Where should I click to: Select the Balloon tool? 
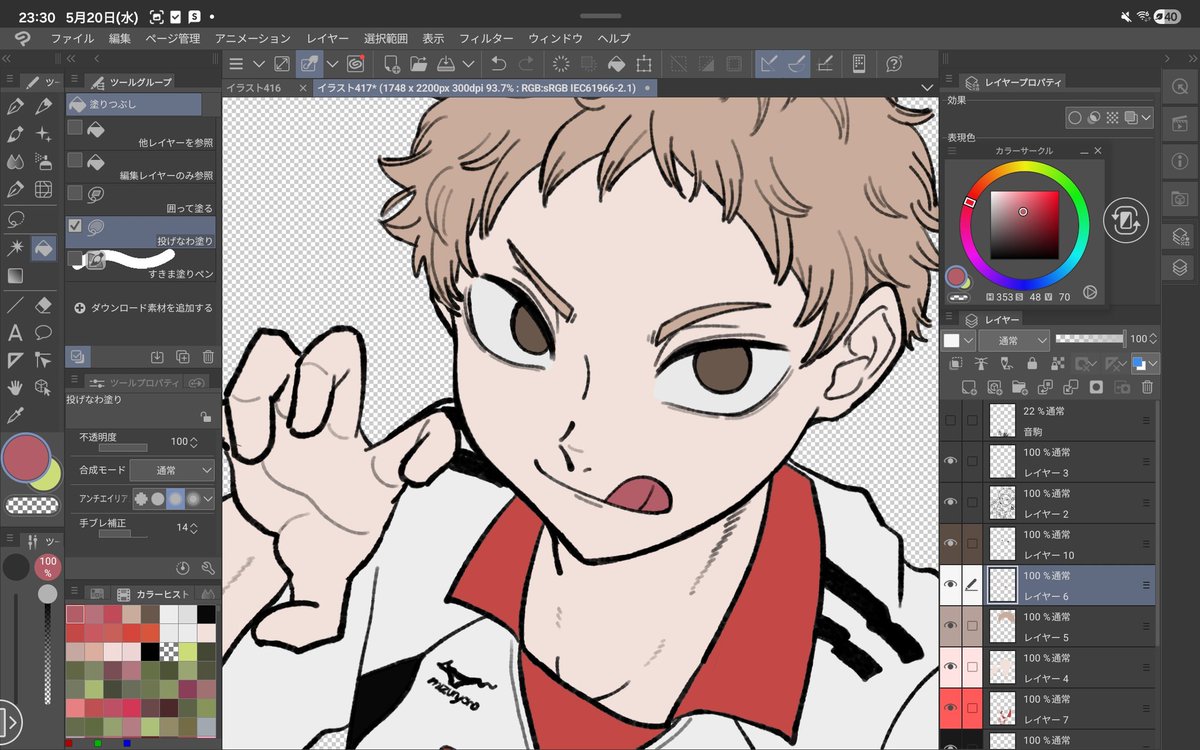click(x=44, y=332)
